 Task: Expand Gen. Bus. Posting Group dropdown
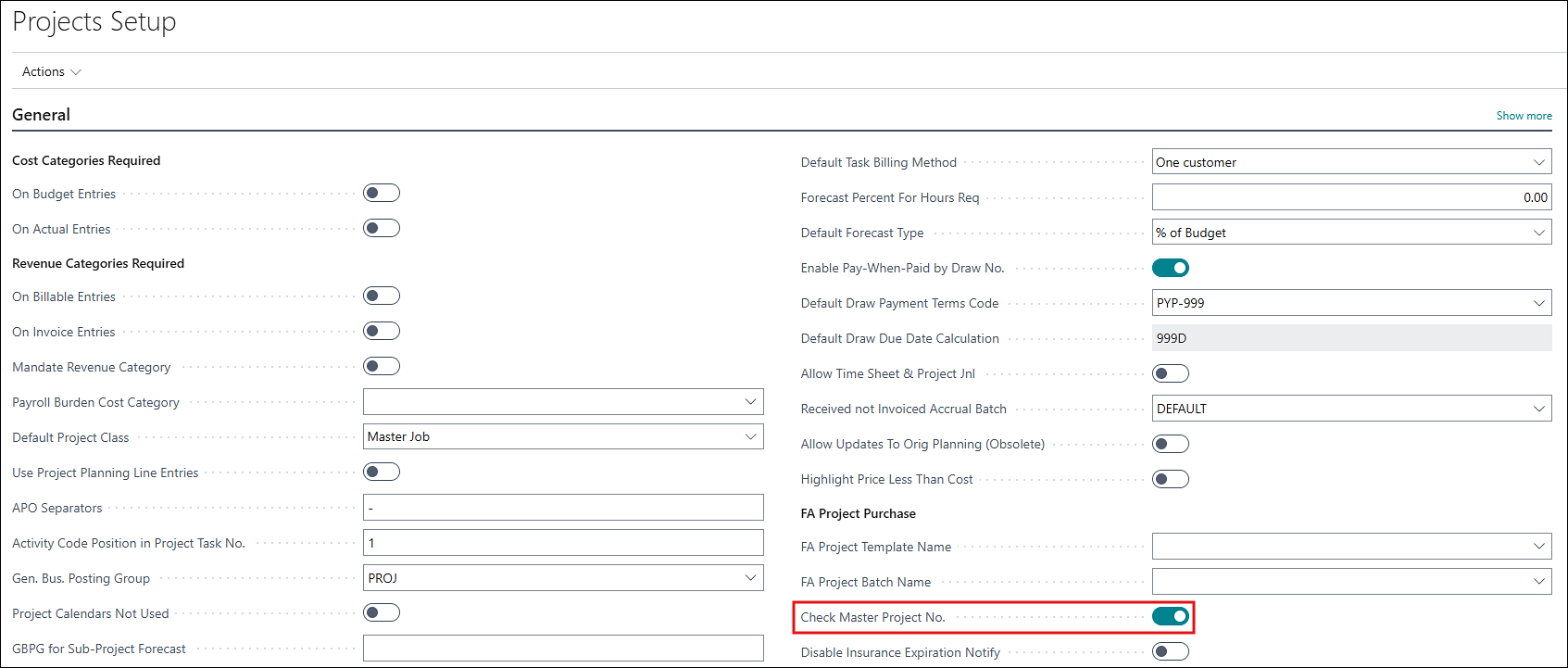[x=750, y=577]
